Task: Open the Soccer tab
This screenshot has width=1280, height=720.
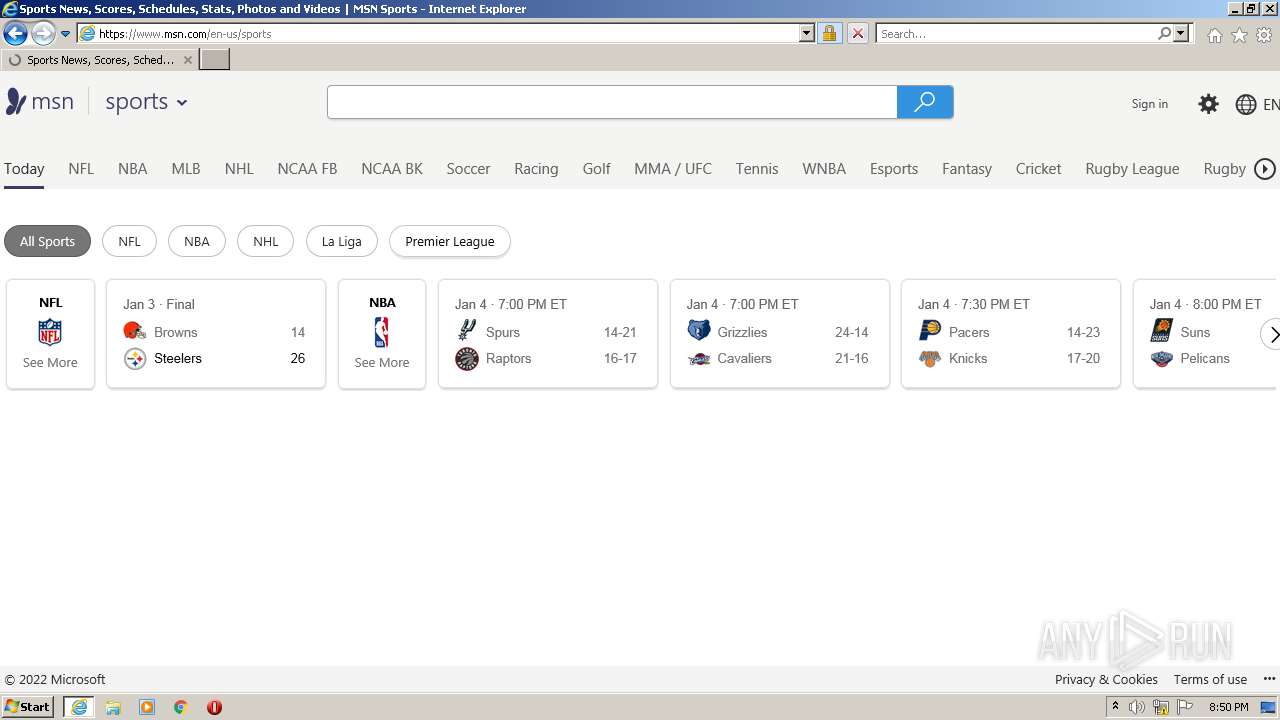Action: pyautogui.click(x=468, y=169)
